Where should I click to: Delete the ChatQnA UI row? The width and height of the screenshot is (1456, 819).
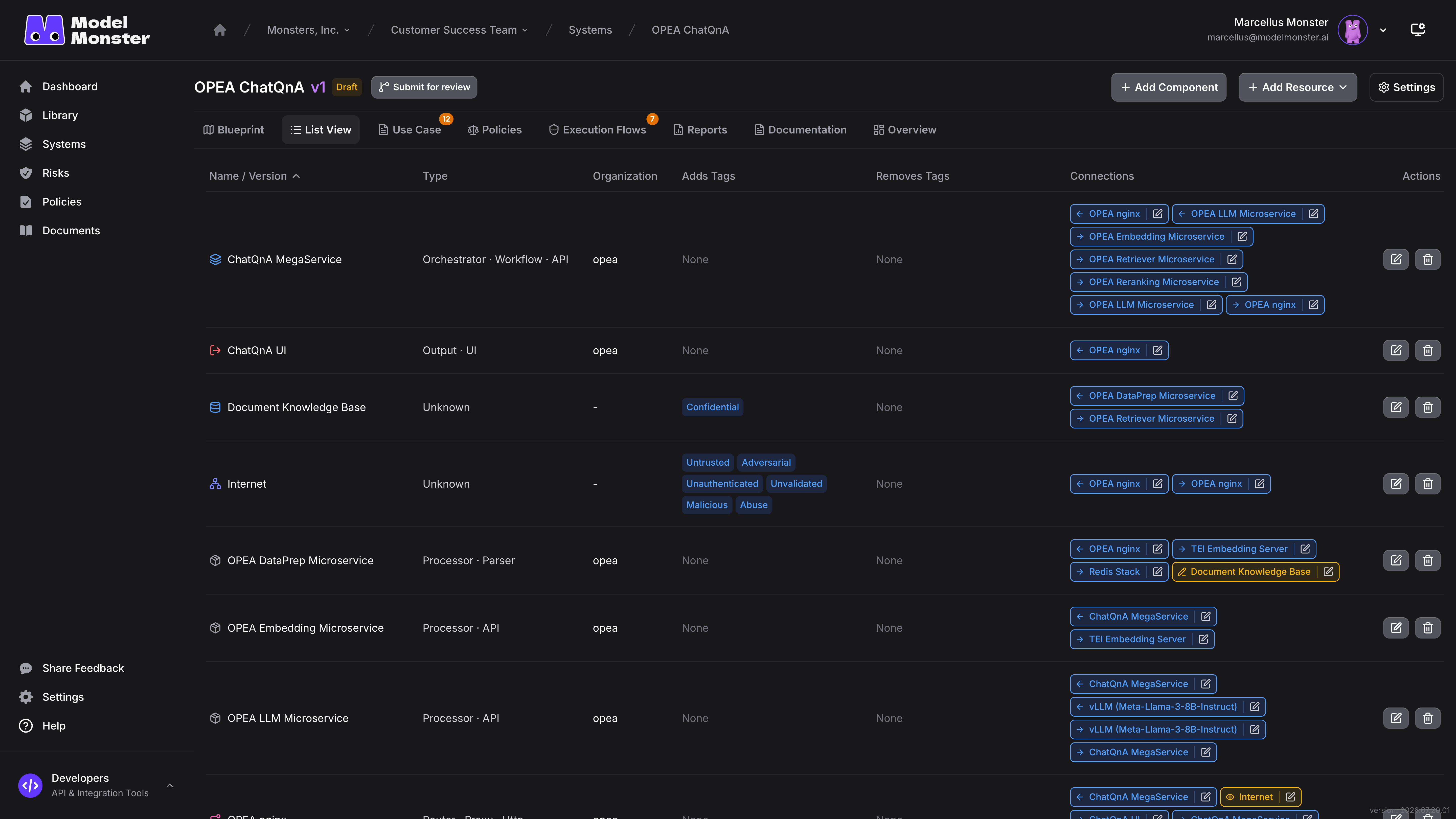coord(1428,350)
